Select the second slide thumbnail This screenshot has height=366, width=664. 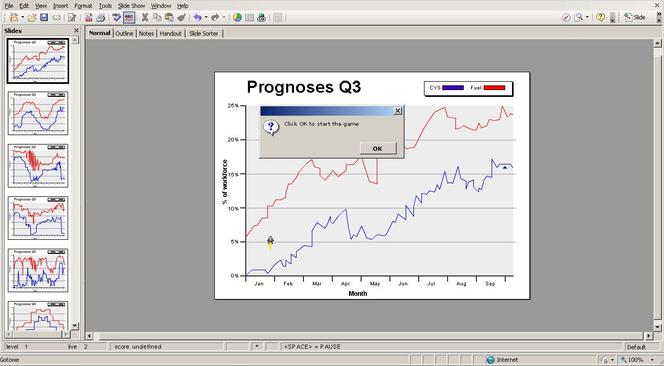(x=38, y=113)
